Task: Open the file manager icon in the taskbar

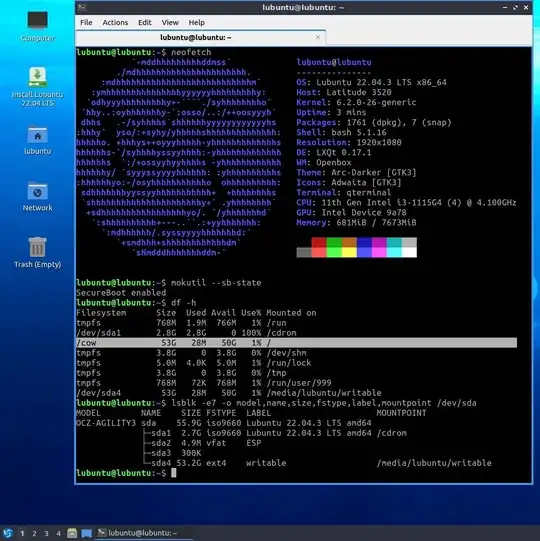Action: coord(72,533)
